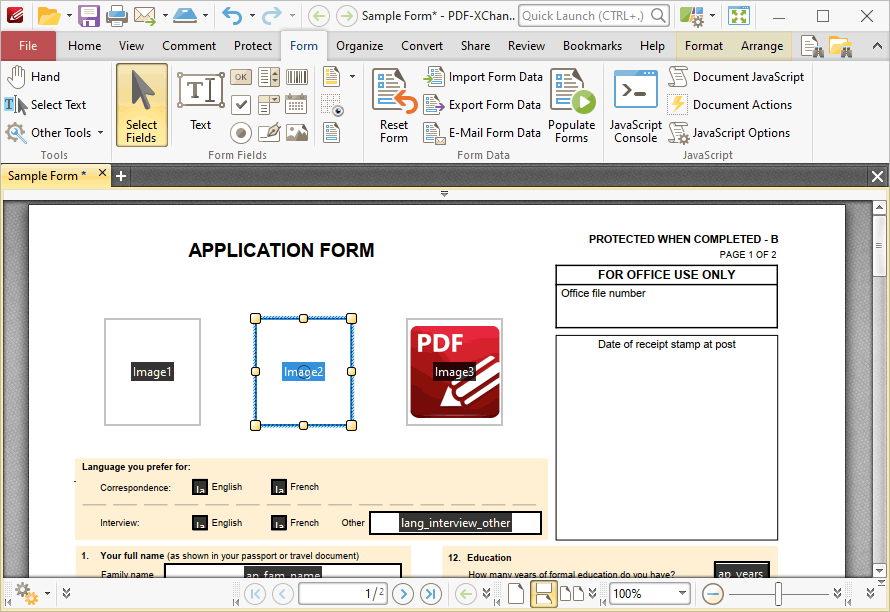Activate the Select Text tool

point(45,104)
